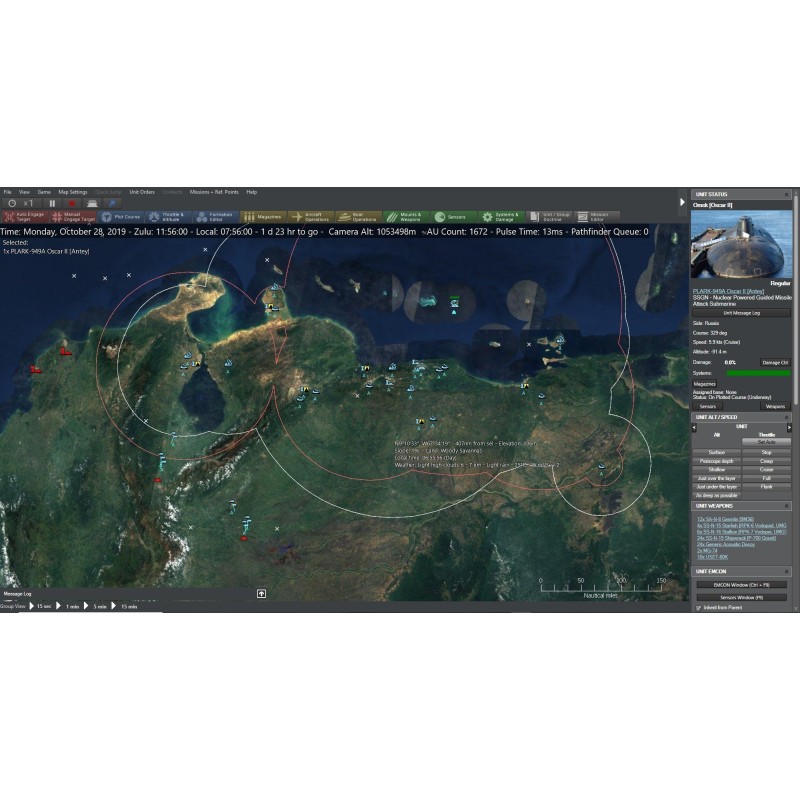Open Systems & Damage from toolbar
Image resolution: width=800 pixels, height=800 pixels.
500,216
